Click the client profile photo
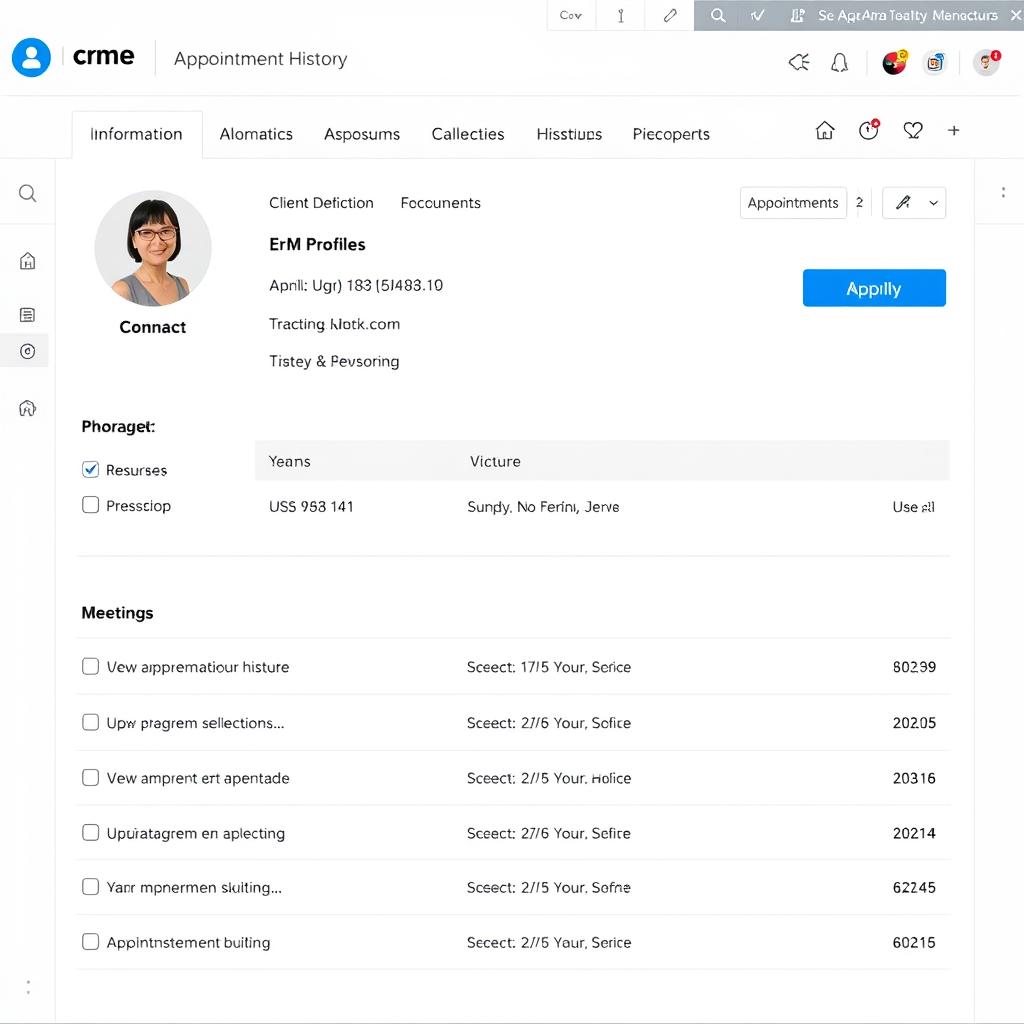1024x1024 pixels. pyautogui.click(x=153, y=248)
